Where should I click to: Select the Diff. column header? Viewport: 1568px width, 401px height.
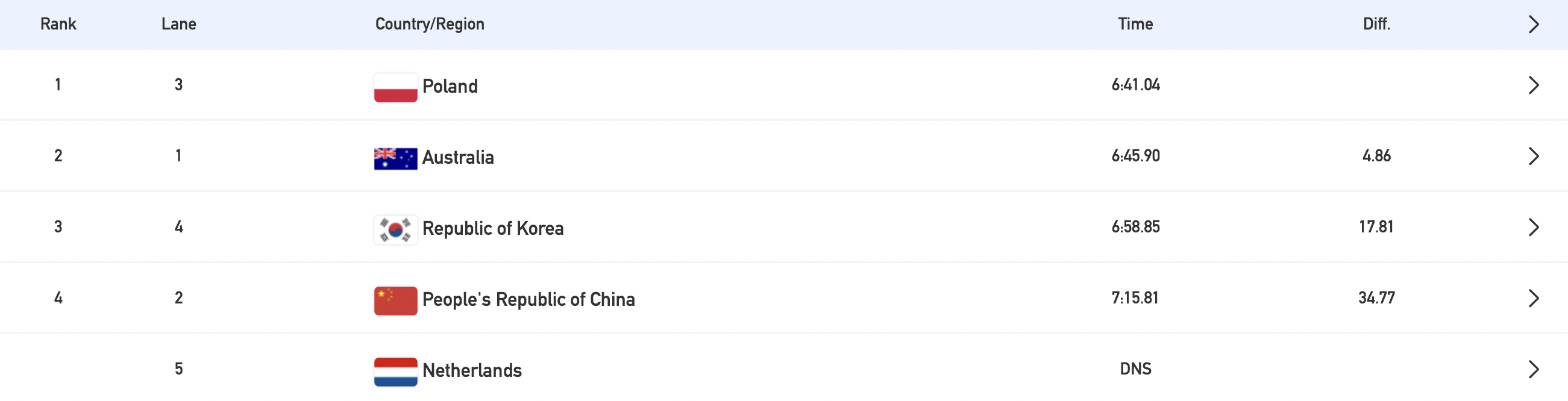pyautogui.click(x=1376, y=23)
